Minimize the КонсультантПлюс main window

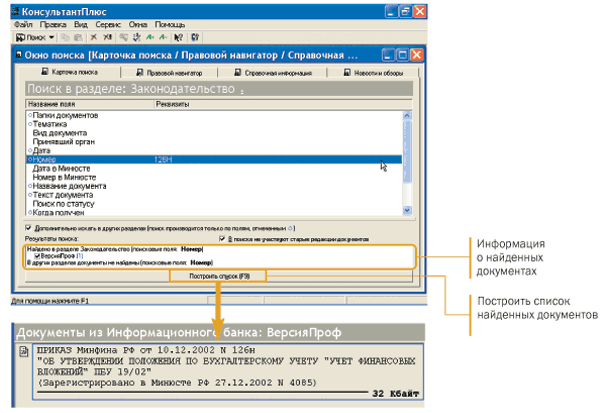click(391, 11)
